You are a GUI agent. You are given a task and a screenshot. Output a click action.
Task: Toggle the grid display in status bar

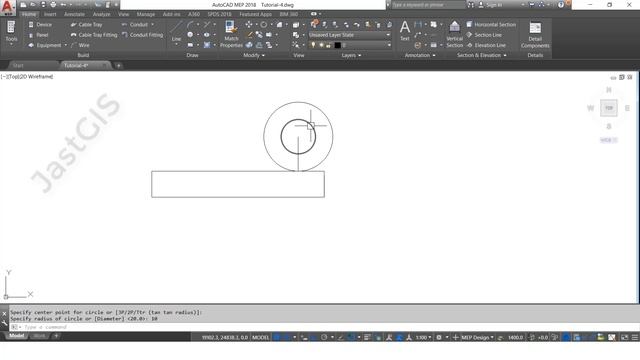click(x=277, y=337)
